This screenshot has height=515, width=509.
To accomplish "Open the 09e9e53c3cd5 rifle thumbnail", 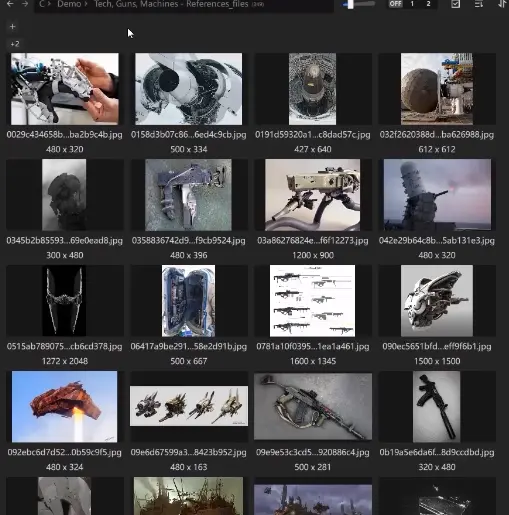I will point(313,406).
